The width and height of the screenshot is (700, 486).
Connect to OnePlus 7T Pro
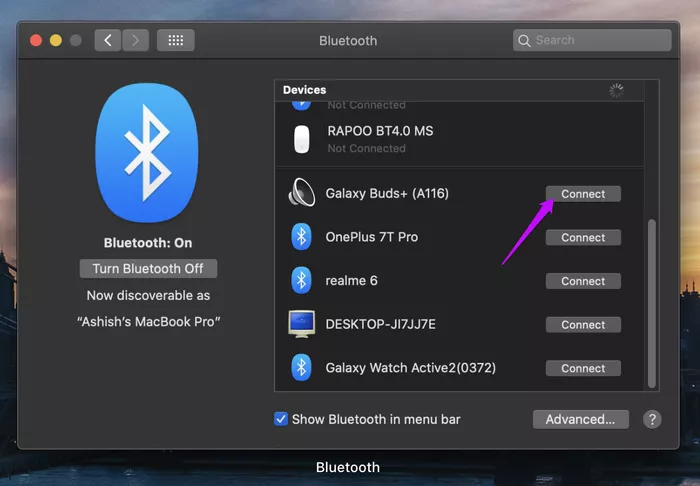pyautogui.click(x=583, y=238)
